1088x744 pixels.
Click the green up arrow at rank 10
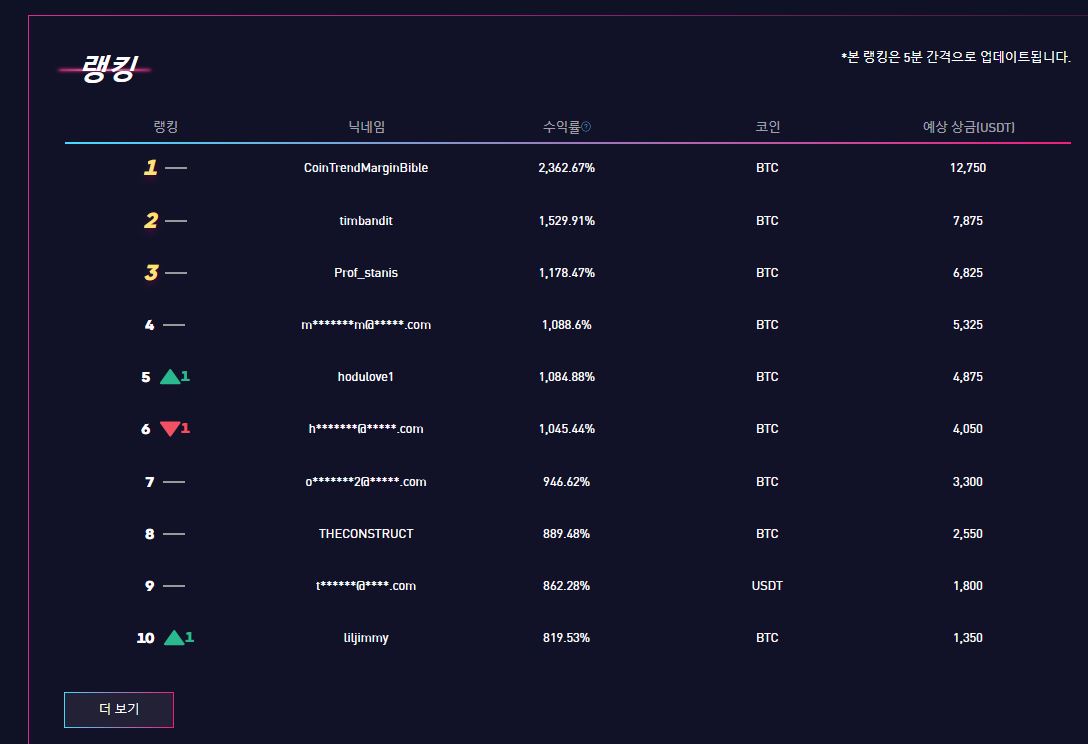point(174,638)
